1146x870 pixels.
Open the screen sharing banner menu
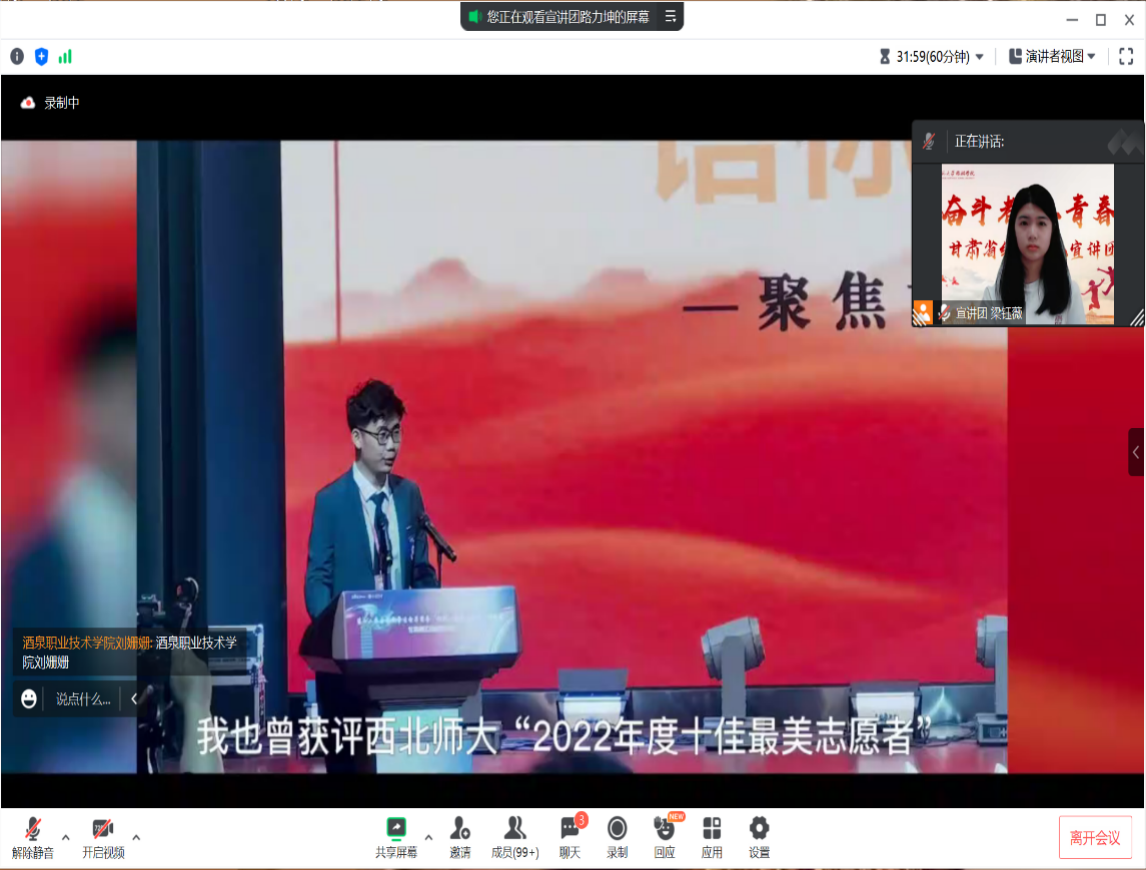point(671,16)
